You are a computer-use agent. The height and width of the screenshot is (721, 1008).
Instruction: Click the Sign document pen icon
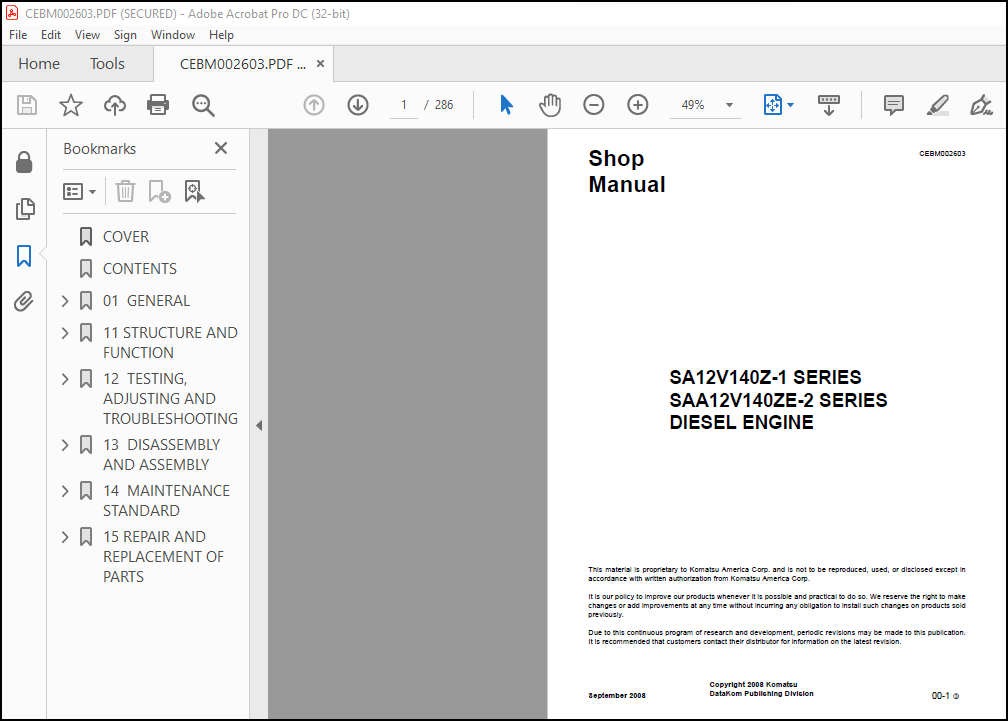(x=981, y=105)
